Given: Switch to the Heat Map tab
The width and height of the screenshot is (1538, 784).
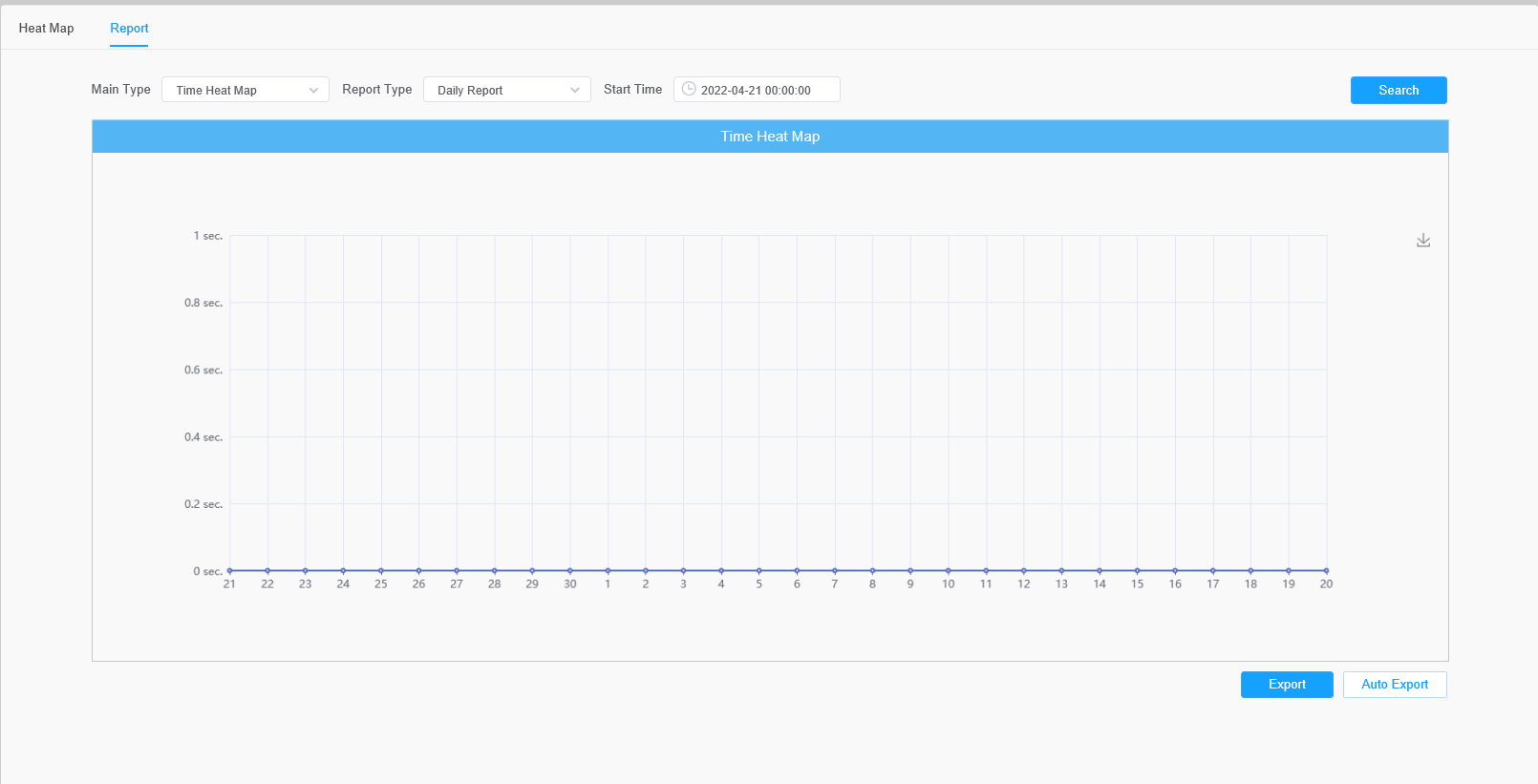Looking at the screenshot, I should coord(46,28).
